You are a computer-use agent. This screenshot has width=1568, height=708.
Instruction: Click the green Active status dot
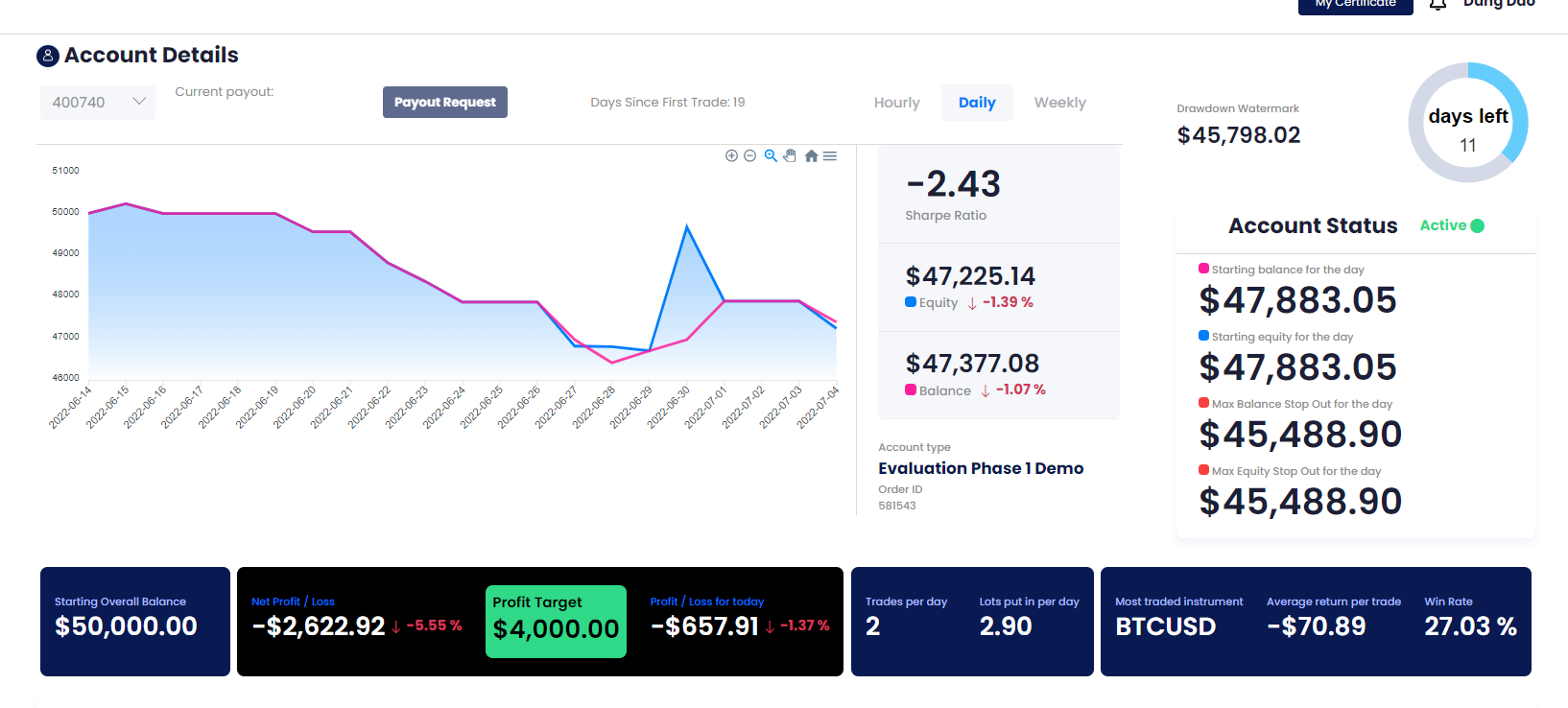coord(1478,226)
